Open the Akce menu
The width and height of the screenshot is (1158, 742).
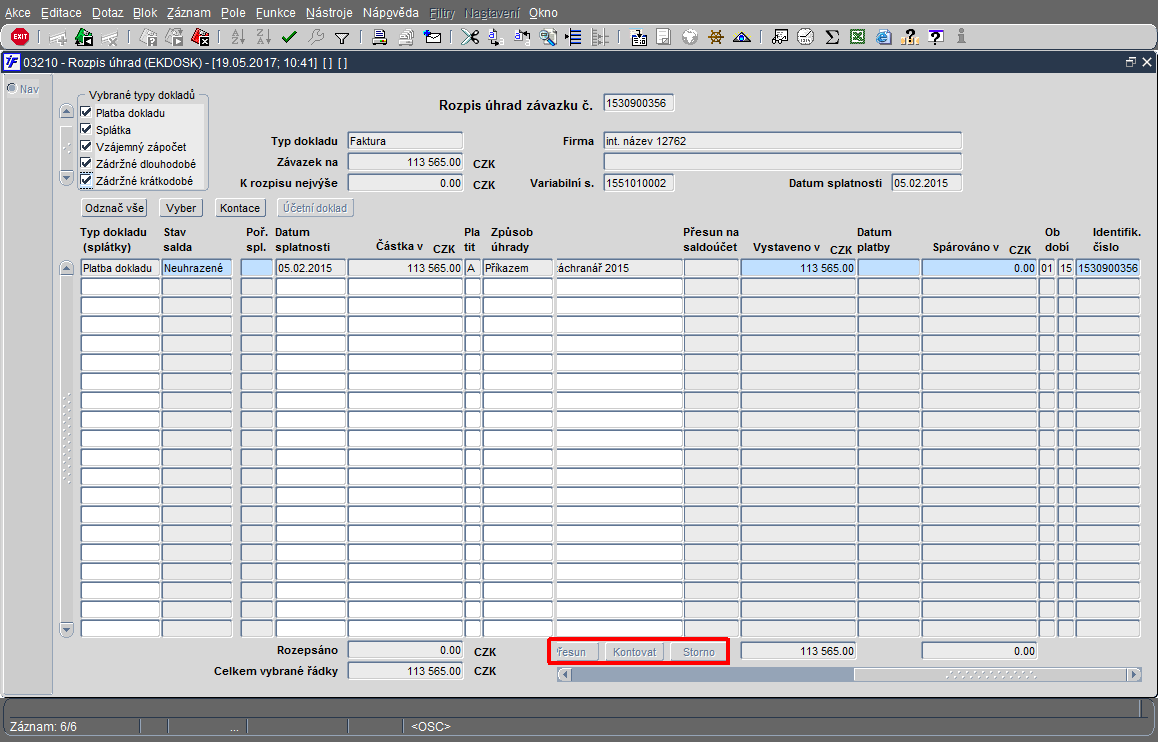(x=18, y=13)
